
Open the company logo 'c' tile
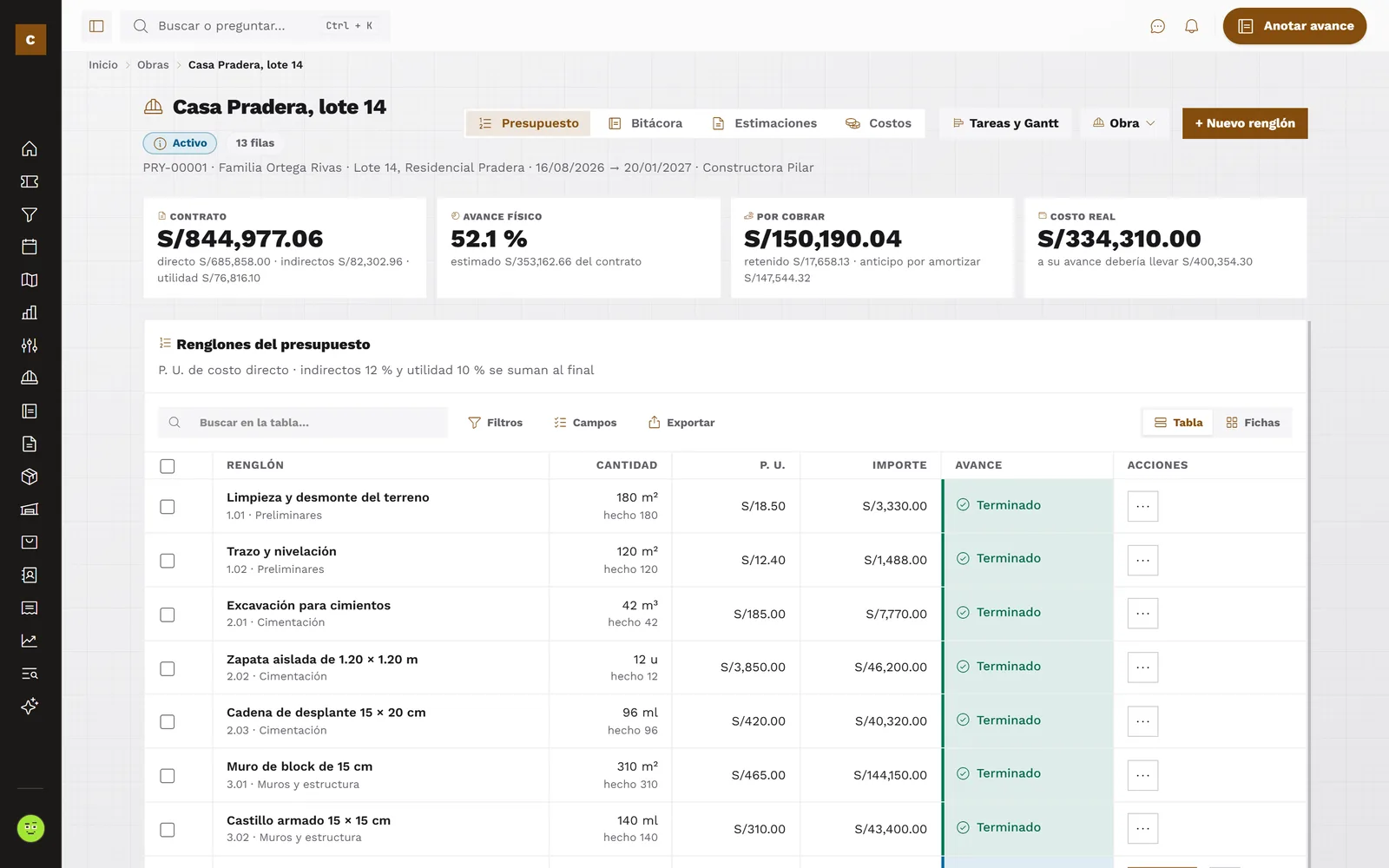pyautogui.click(x=30, y=39)
